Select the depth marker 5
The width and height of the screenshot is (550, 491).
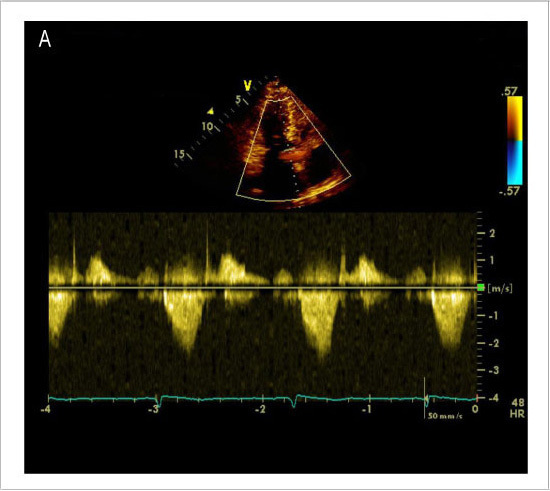(x=239, y=99)
